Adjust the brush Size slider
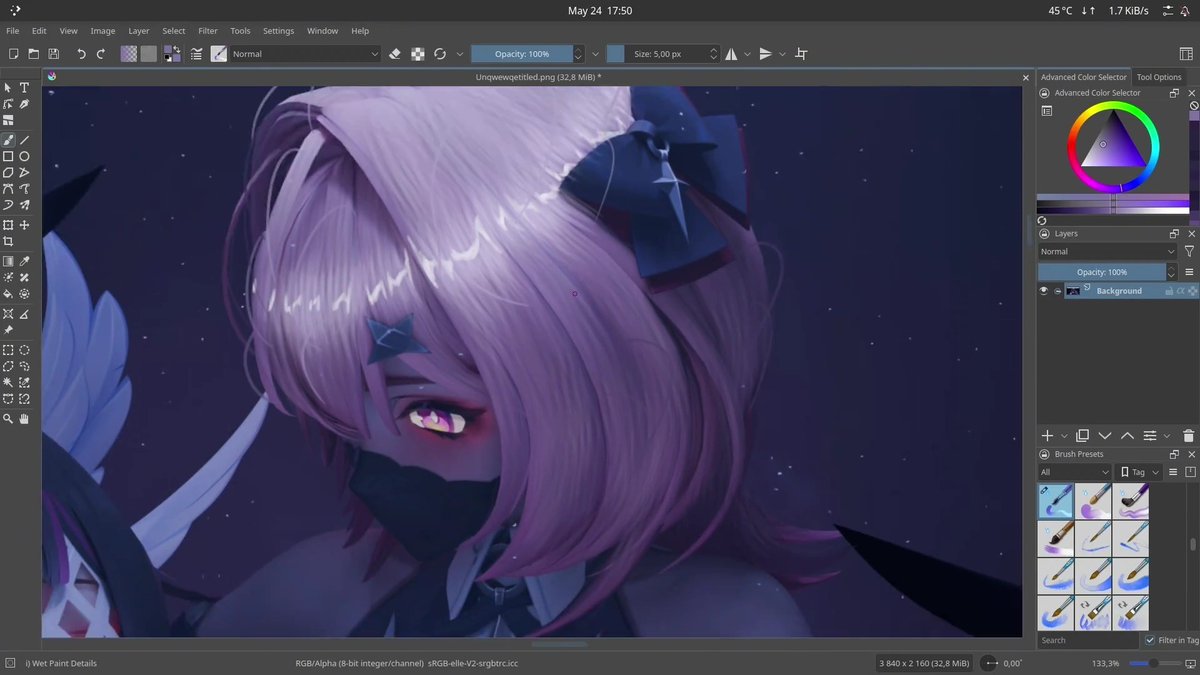 [x=657, y=54]
